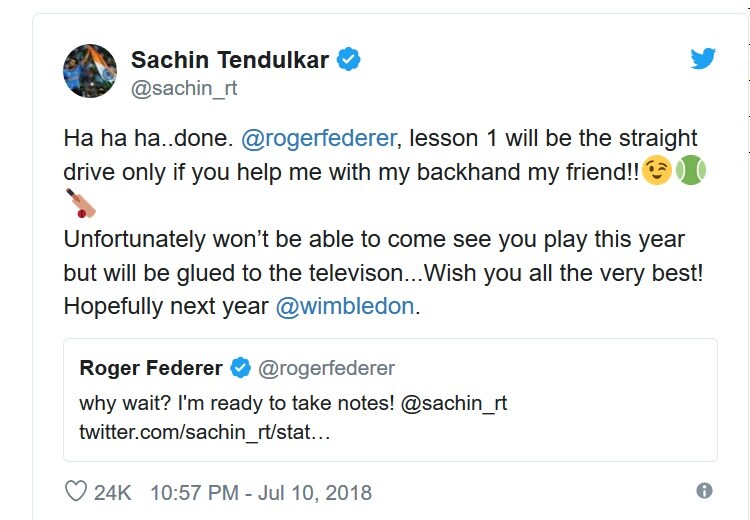This screenshot has width=750, height=520.
Task: Open the @sachin_rt handle
Action: (x=184, y=89)
